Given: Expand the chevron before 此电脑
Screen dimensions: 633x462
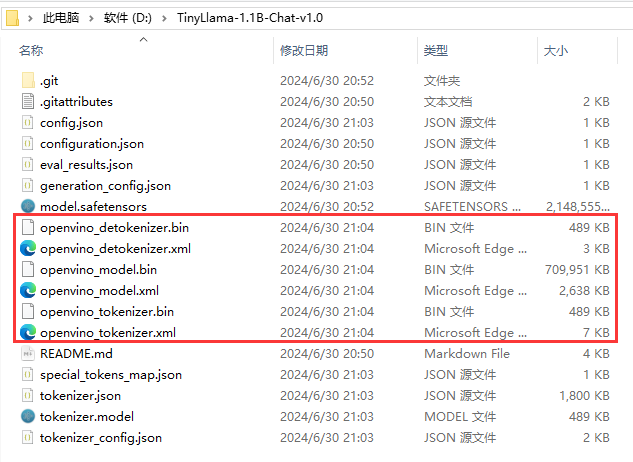Looking at the screenshot, I should coord(30,18).
